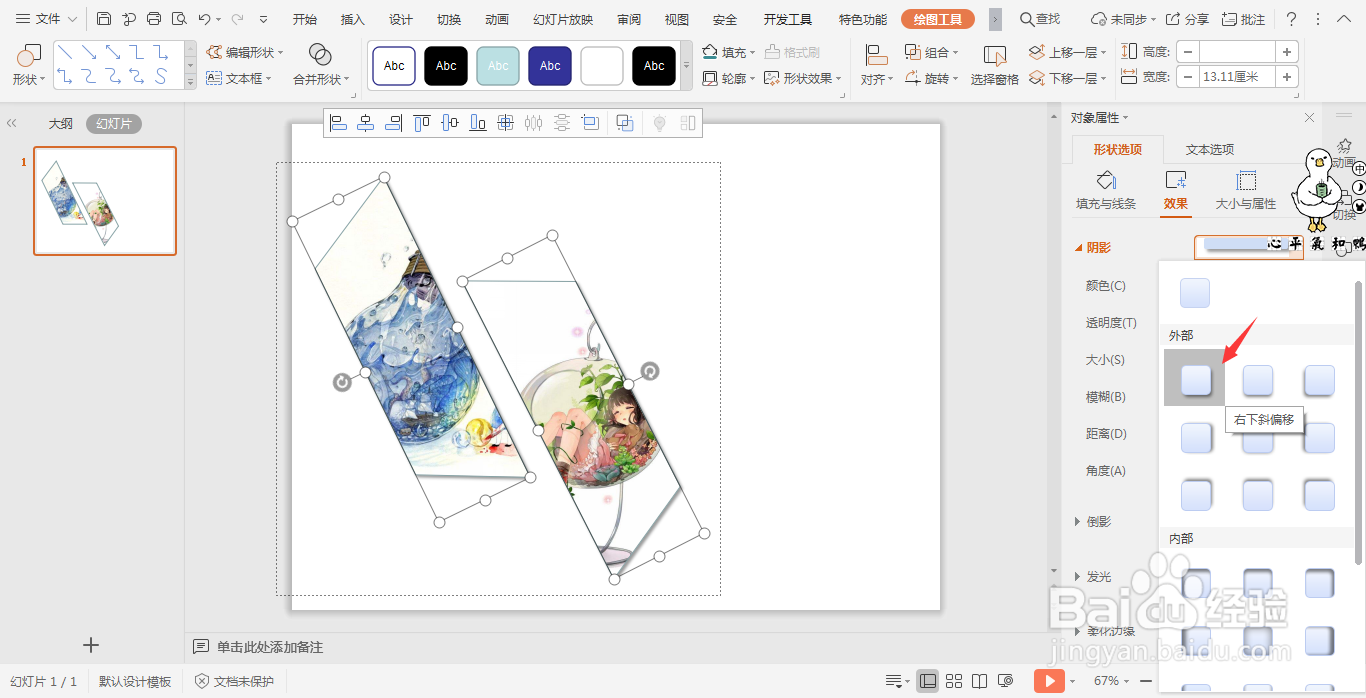Screen dimensions: 1366x698
Task: Open the 插入 ribbon tab
Action: (353, 19)
